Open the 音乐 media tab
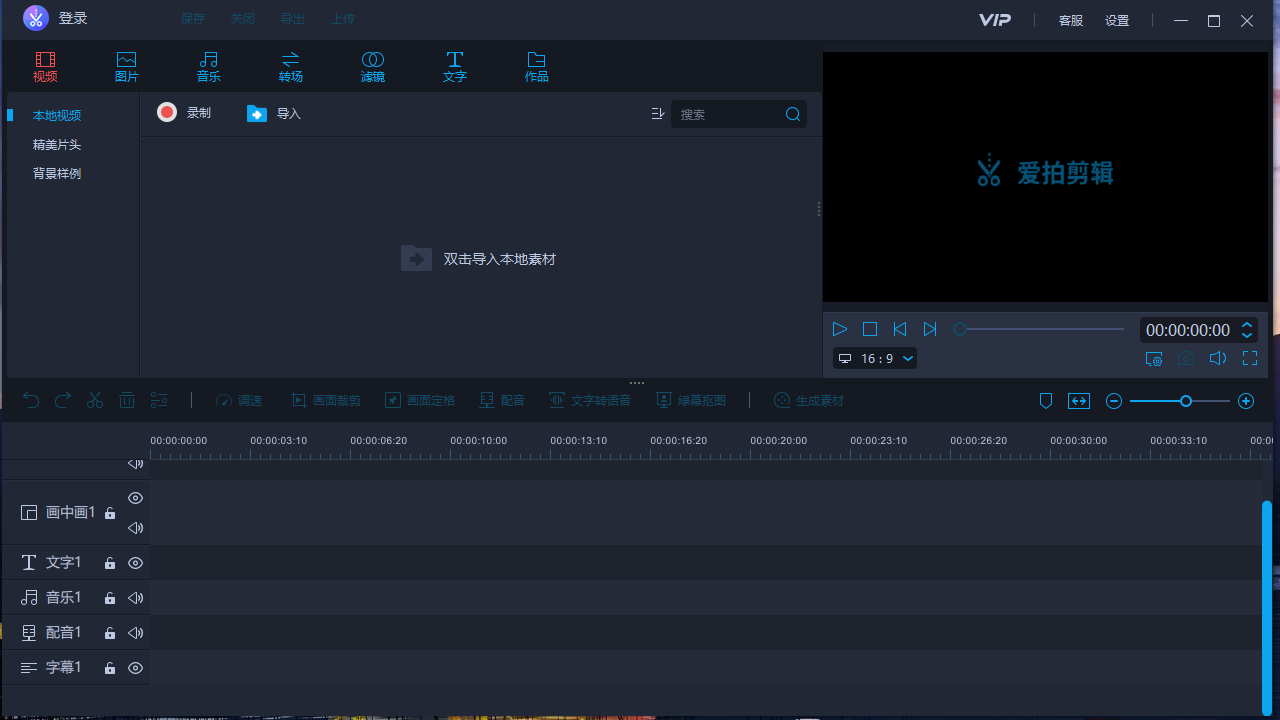Viewport: 1280px width, 720px height. coord(209,67)
